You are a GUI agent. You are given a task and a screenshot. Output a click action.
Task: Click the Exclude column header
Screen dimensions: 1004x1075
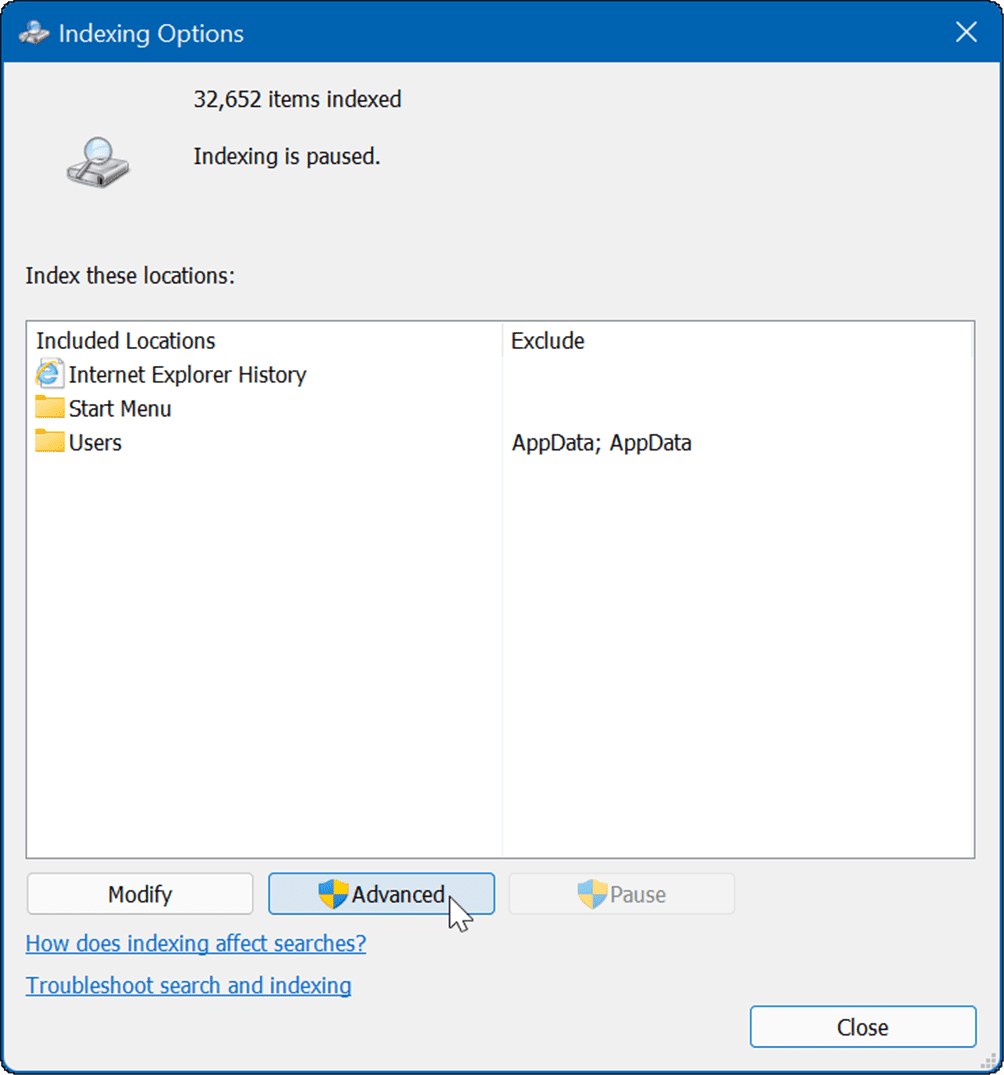tap(547, 341)
